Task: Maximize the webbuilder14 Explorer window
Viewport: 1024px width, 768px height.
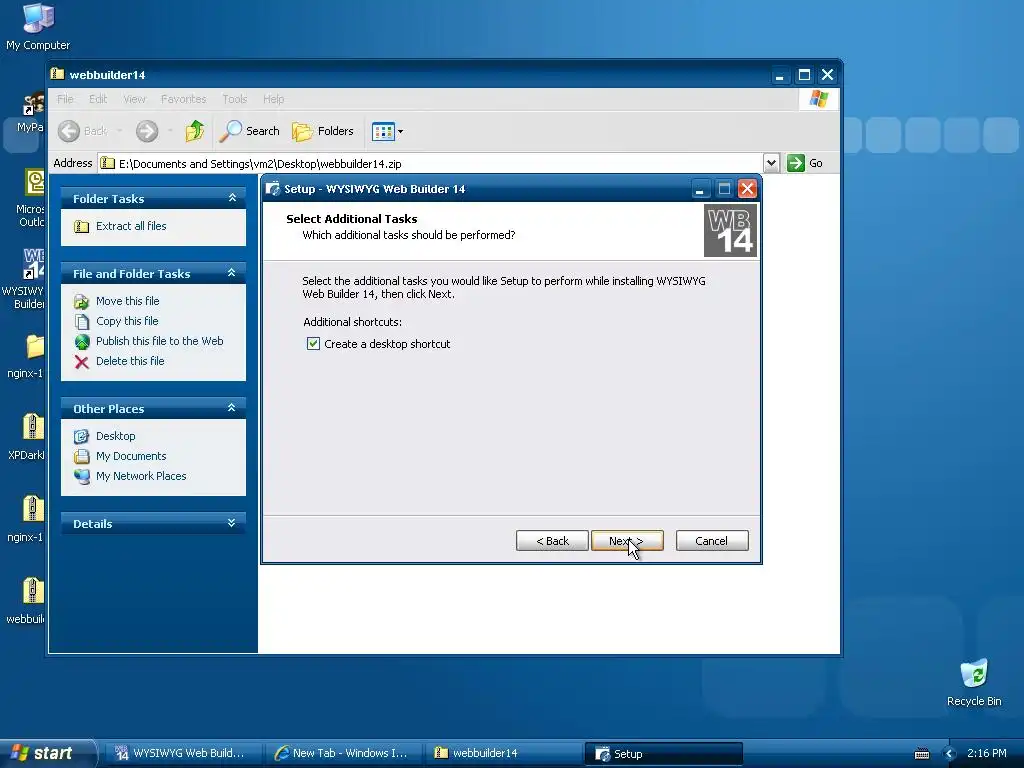Action: [x=804, y=75]
